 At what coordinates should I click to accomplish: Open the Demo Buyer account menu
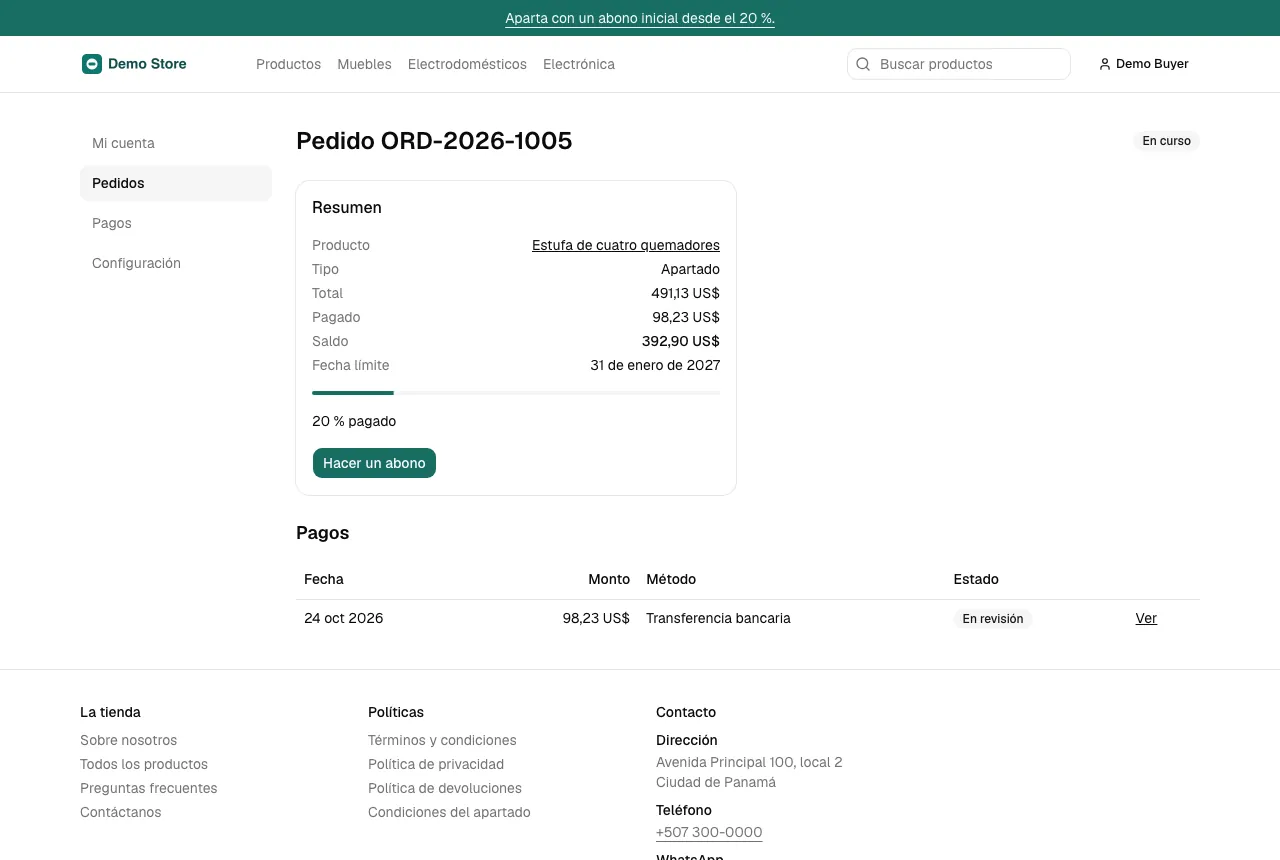1144,64
